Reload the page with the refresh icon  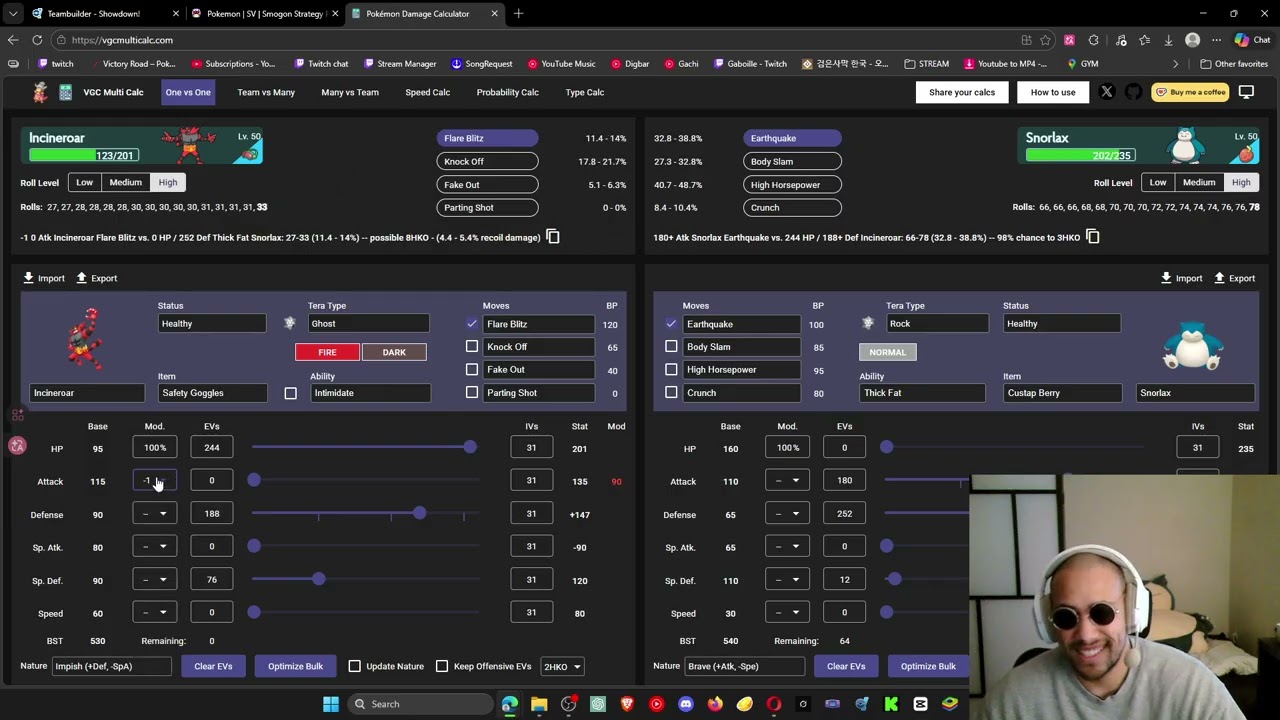click(x=37, y=40)
